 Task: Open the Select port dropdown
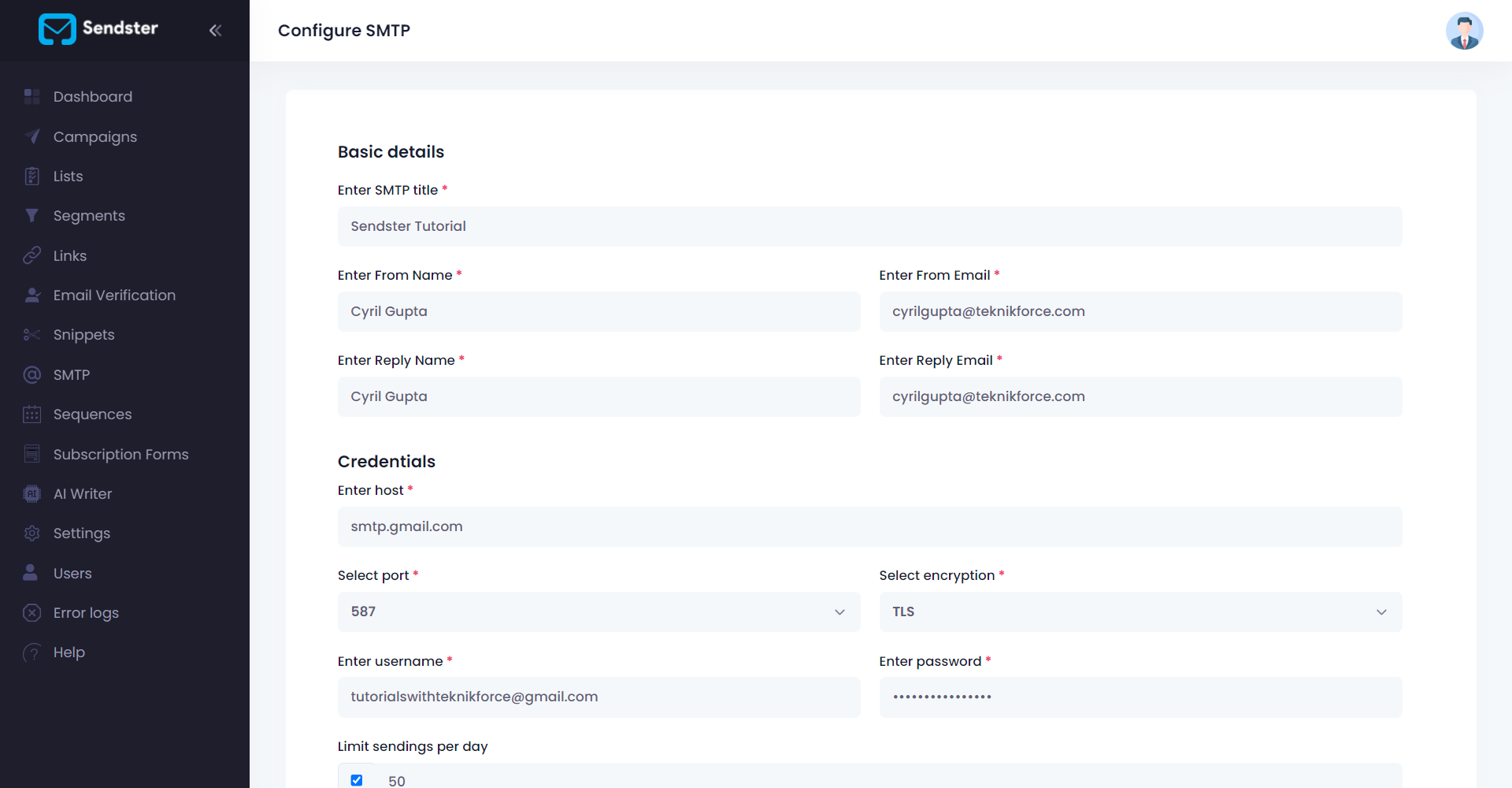click(x=598, y=611)
